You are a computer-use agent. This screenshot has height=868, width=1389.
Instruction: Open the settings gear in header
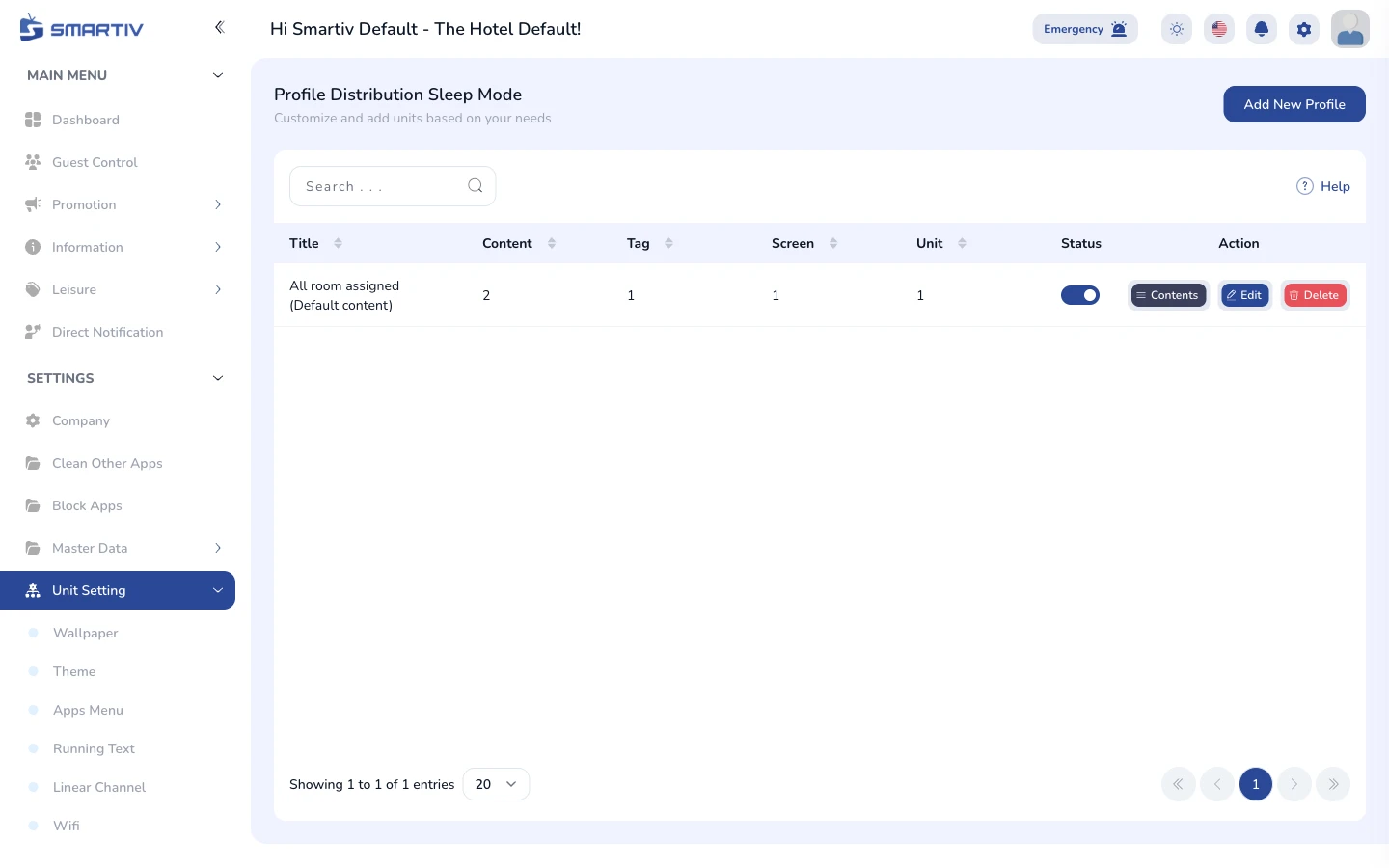1304,29
